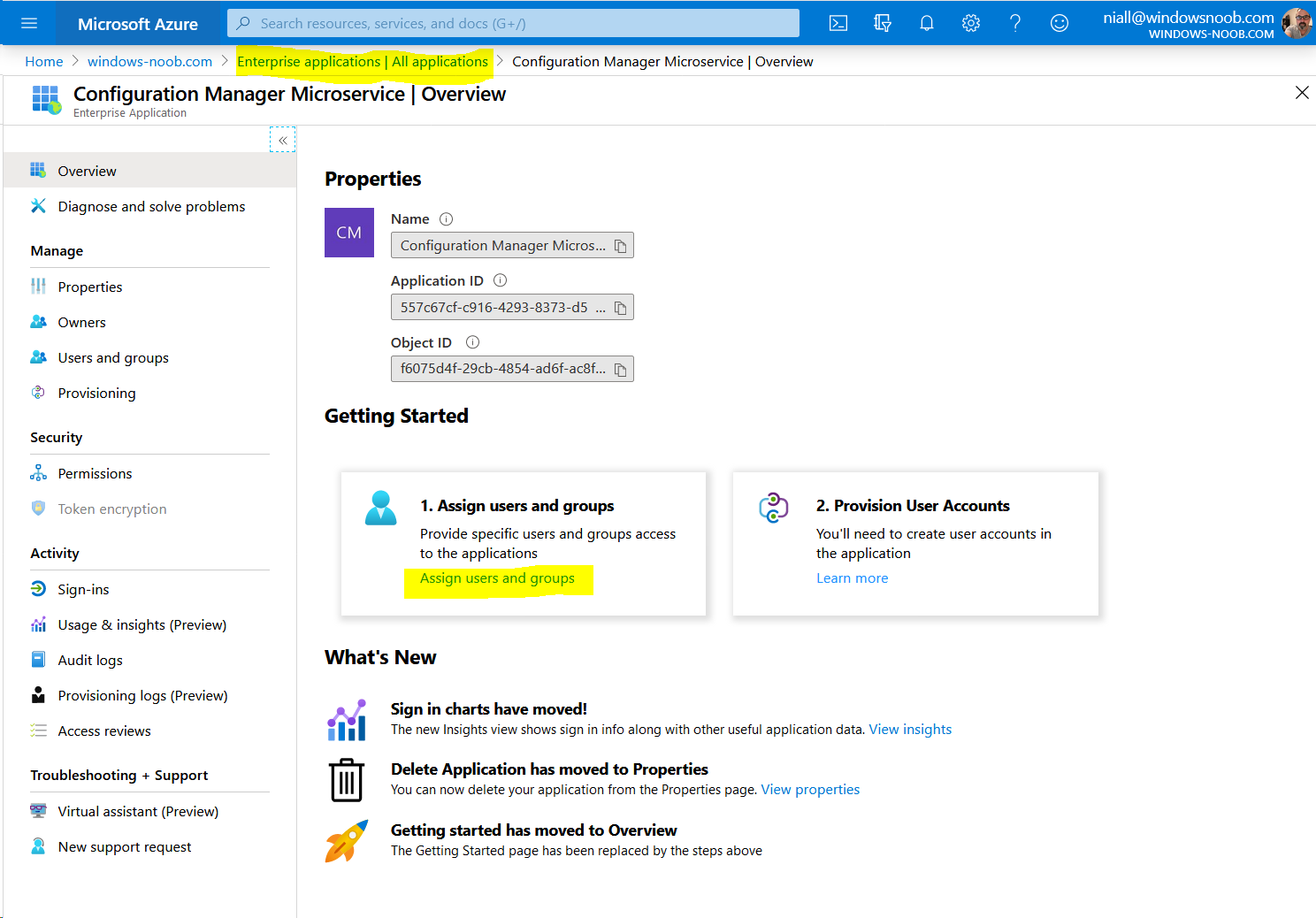Show info tooltip for Name
This screenshot has width=1316, height=918.
pos(447,219)
